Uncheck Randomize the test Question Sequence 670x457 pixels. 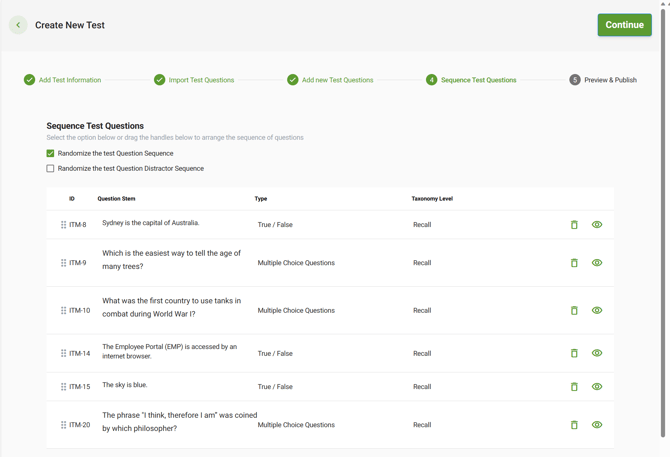point(51,153)
